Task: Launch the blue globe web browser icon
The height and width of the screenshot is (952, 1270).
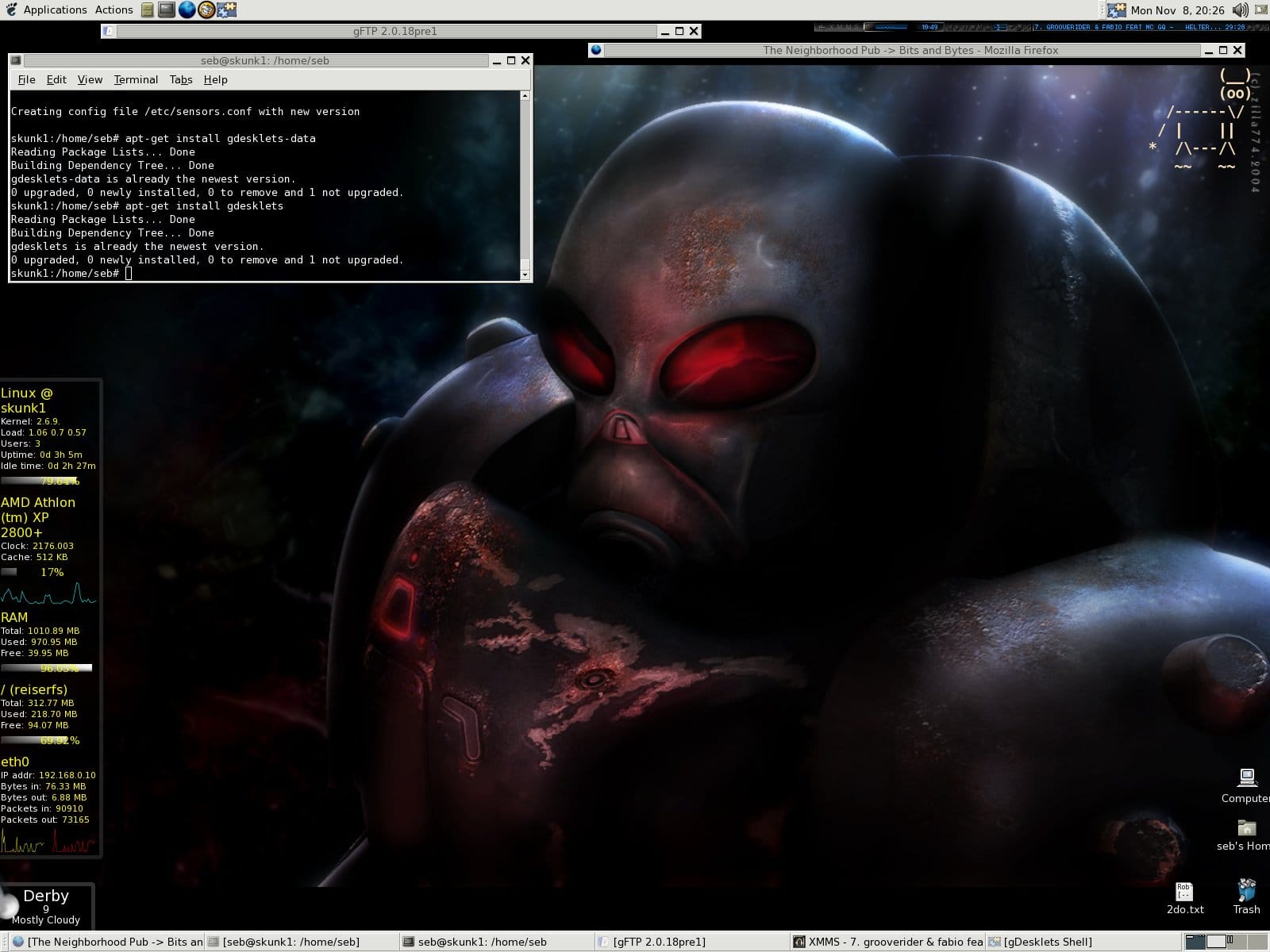Action: click(x=187, y=10)
